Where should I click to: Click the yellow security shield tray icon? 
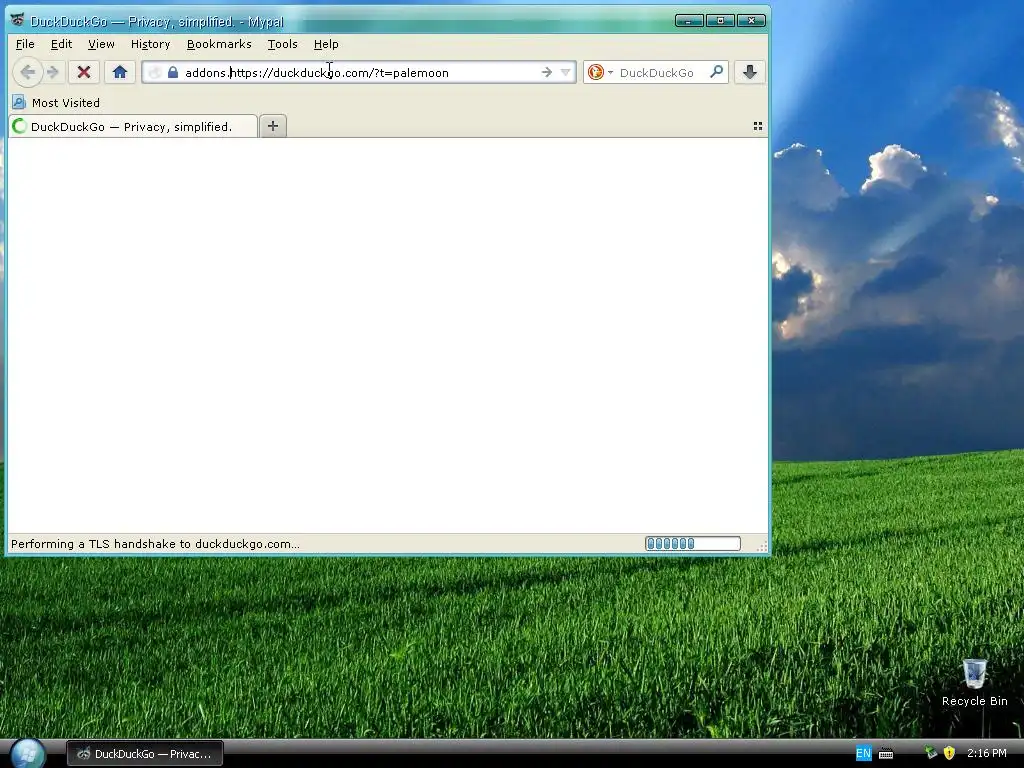[x=949, y=754]
